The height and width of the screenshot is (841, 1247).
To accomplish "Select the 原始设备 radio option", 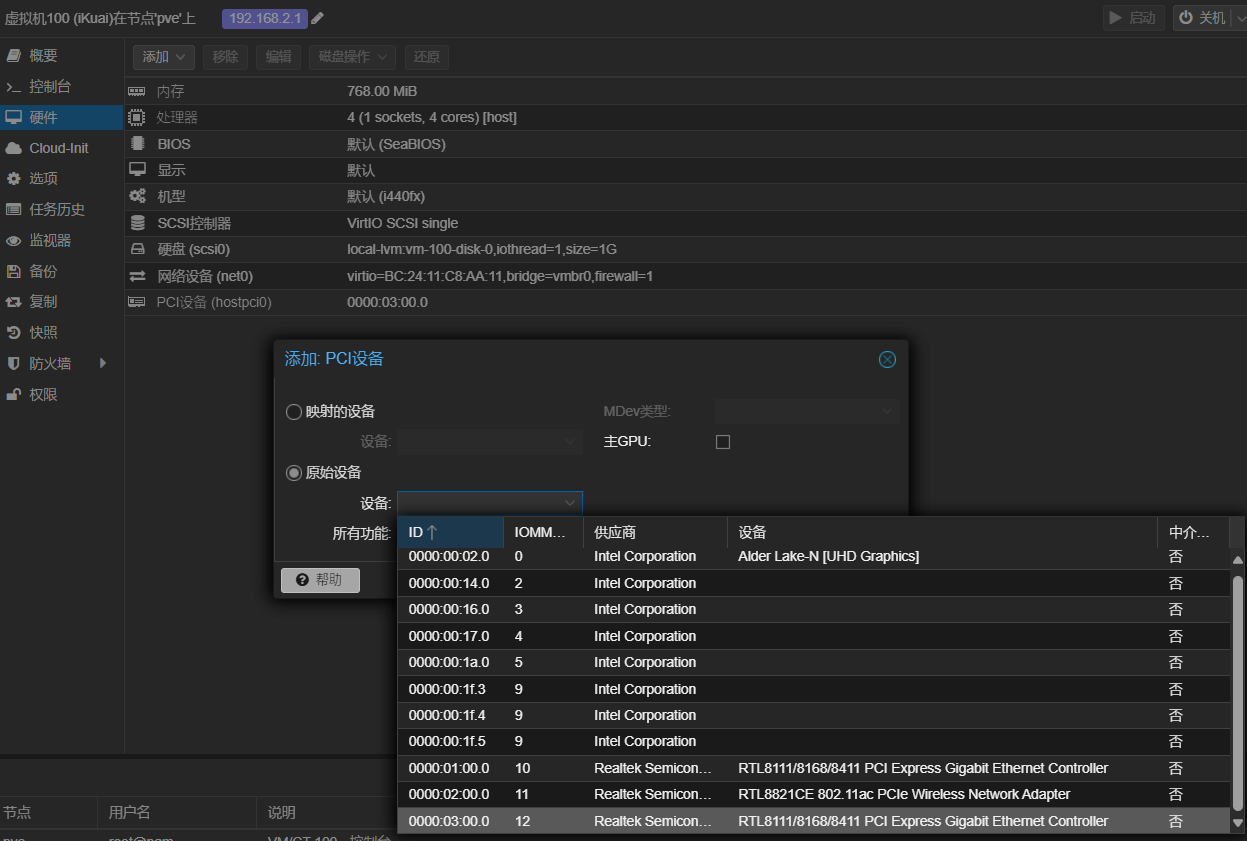I will click(x=294, y=473).
